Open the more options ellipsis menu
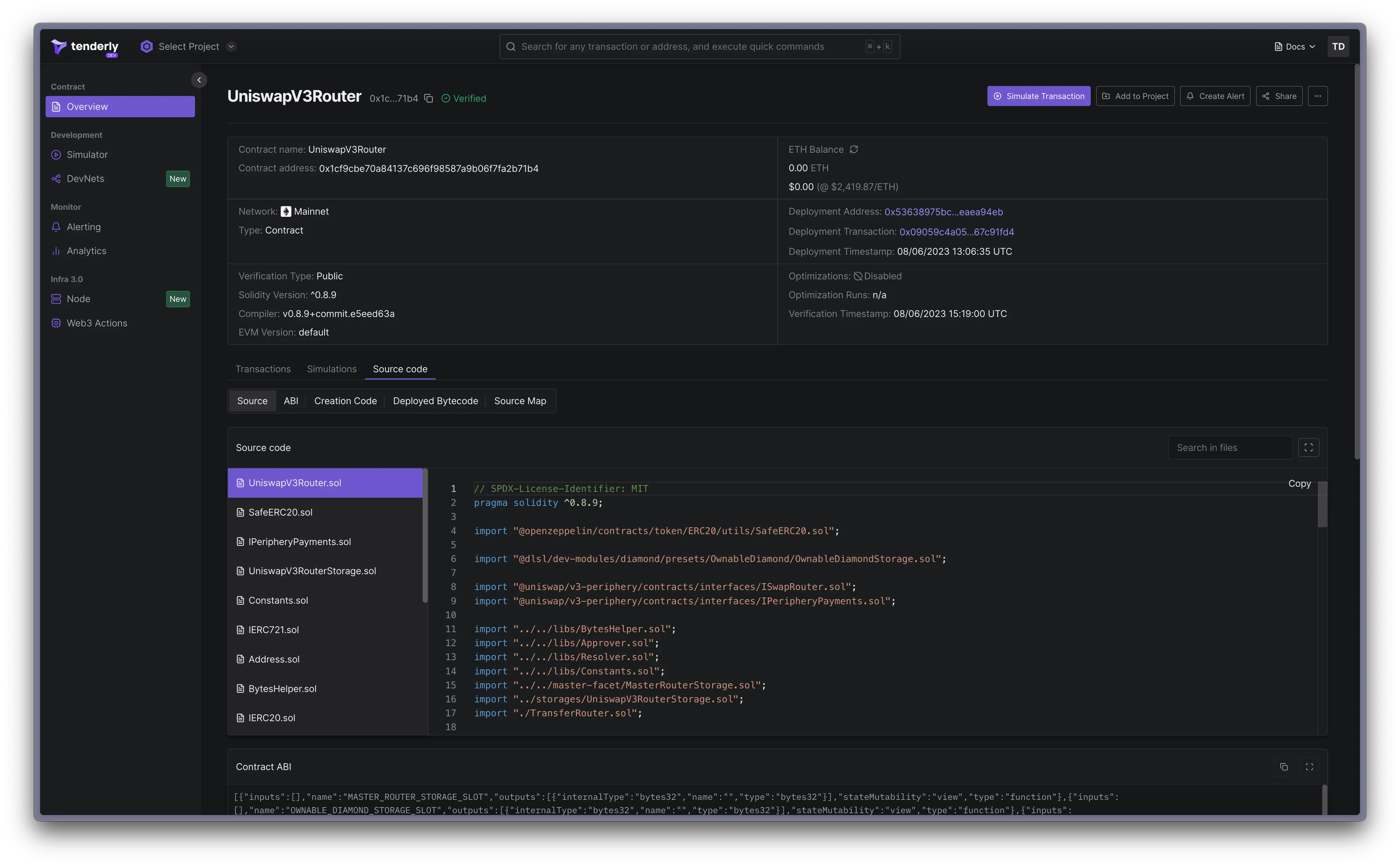The image size is (1400, 866). (x=1317, y=96)
